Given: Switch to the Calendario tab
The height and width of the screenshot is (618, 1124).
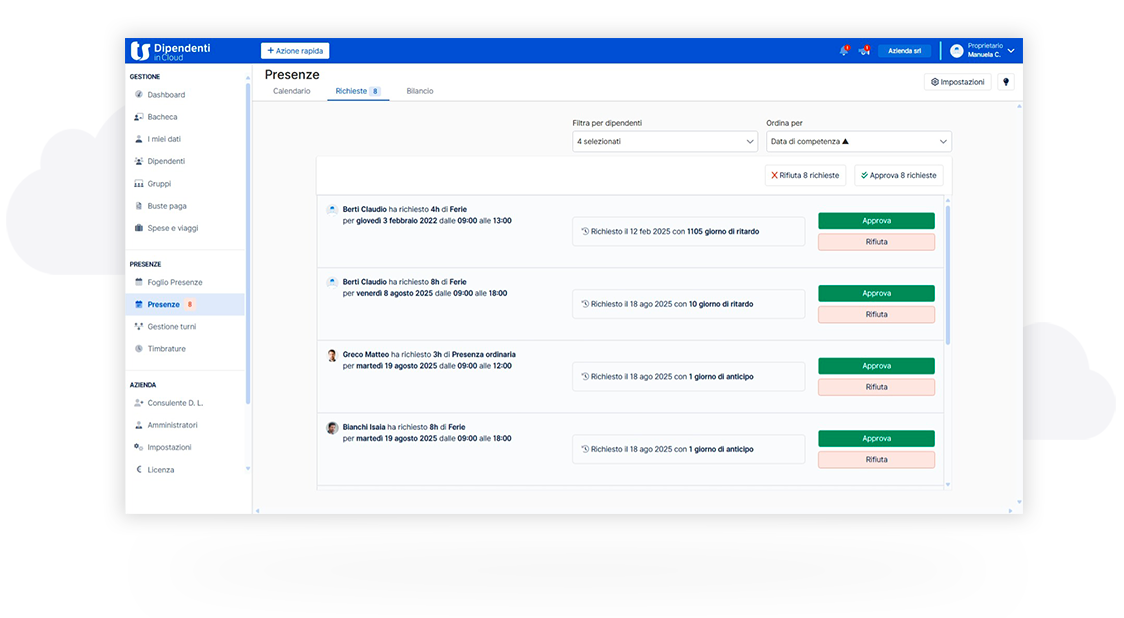Looking at the screenshot, I should click(292, 91).
